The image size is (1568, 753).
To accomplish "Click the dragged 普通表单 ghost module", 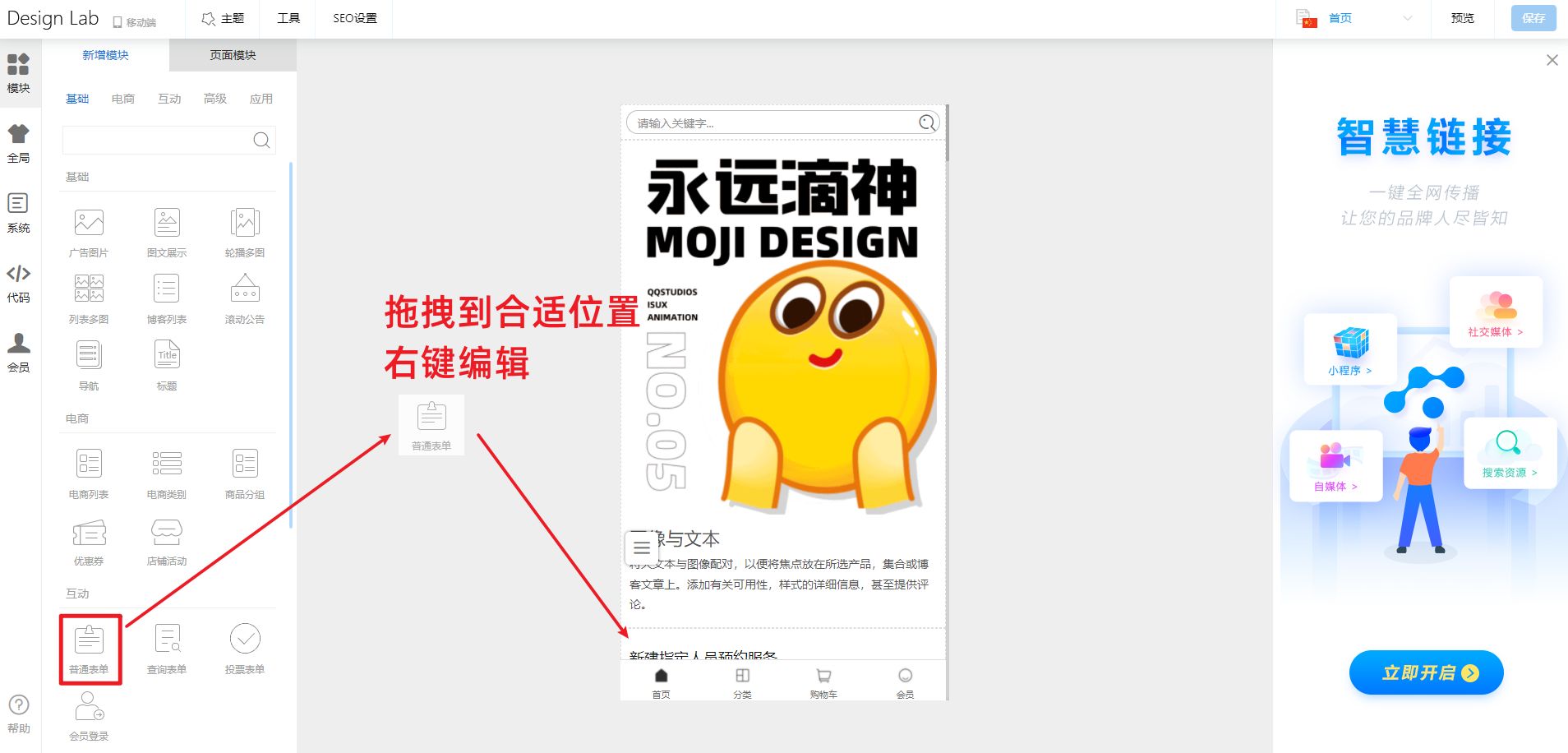I will [431, 425].
